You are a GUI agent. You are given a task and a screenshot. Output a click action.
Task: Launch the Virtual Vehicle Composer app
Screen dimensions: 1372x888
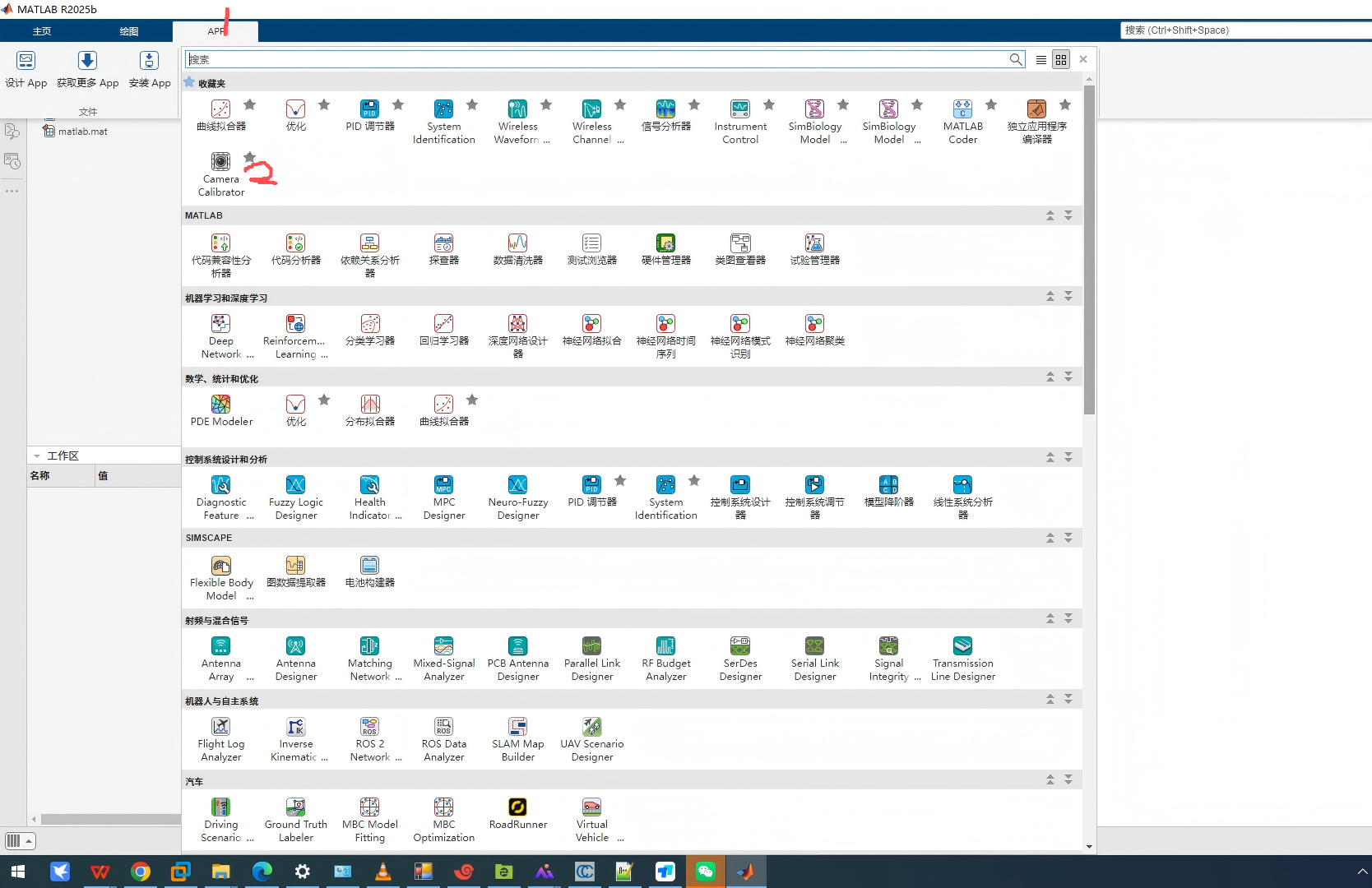pos(591,819)
